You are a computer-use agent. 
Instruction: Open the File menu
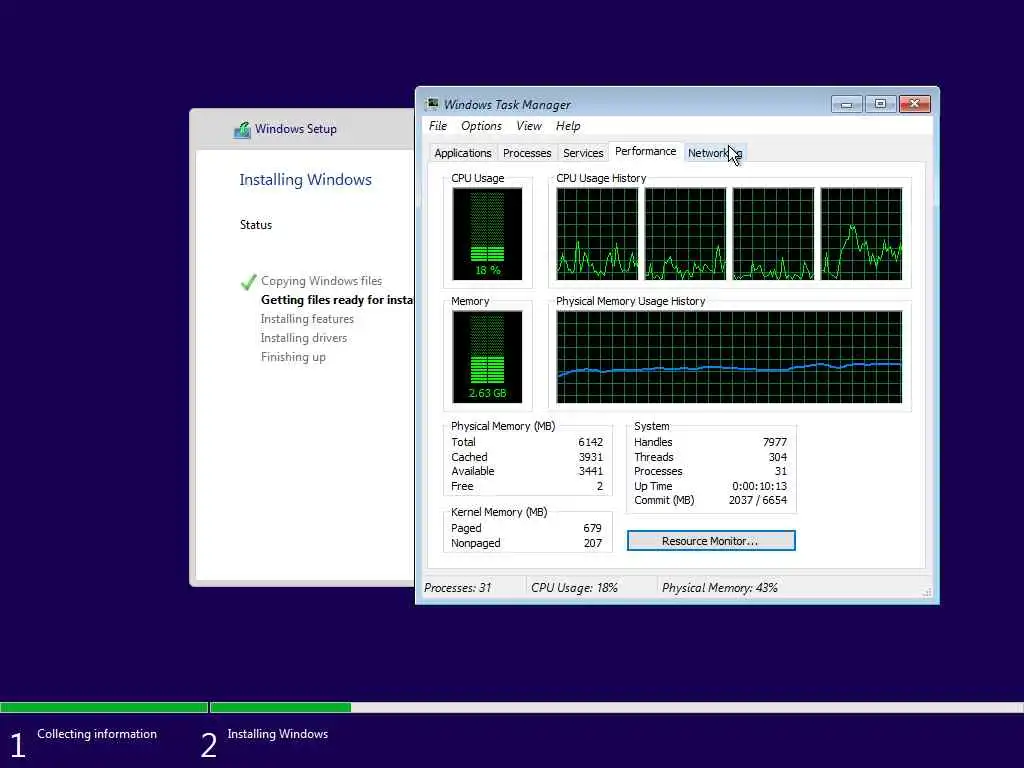pos(438,126)
